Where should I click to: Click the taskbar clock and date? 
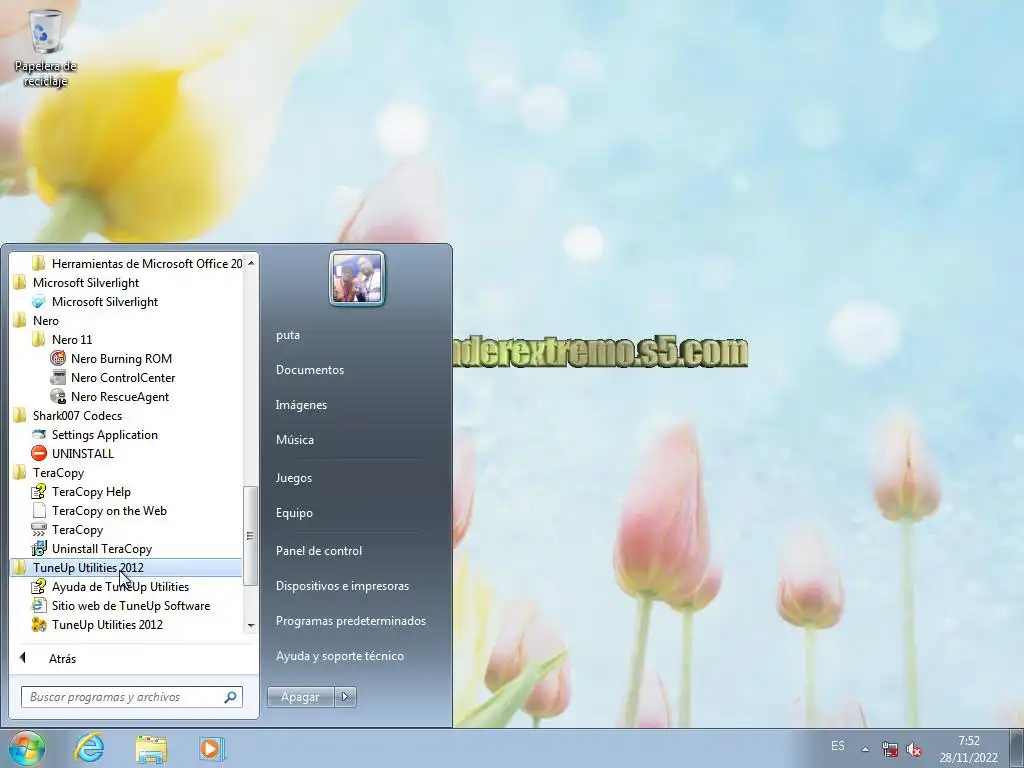(x=968, y=749)
